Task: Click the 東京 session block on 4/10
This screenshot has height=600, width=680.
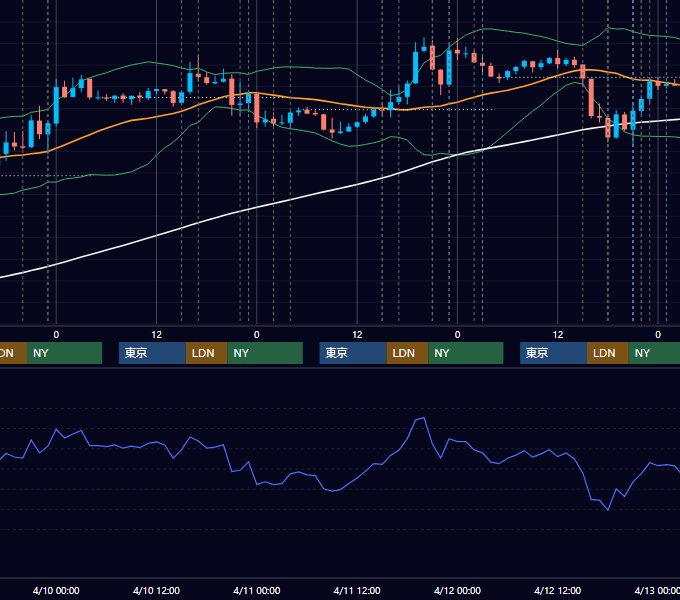Action: (x=152, y=353)
